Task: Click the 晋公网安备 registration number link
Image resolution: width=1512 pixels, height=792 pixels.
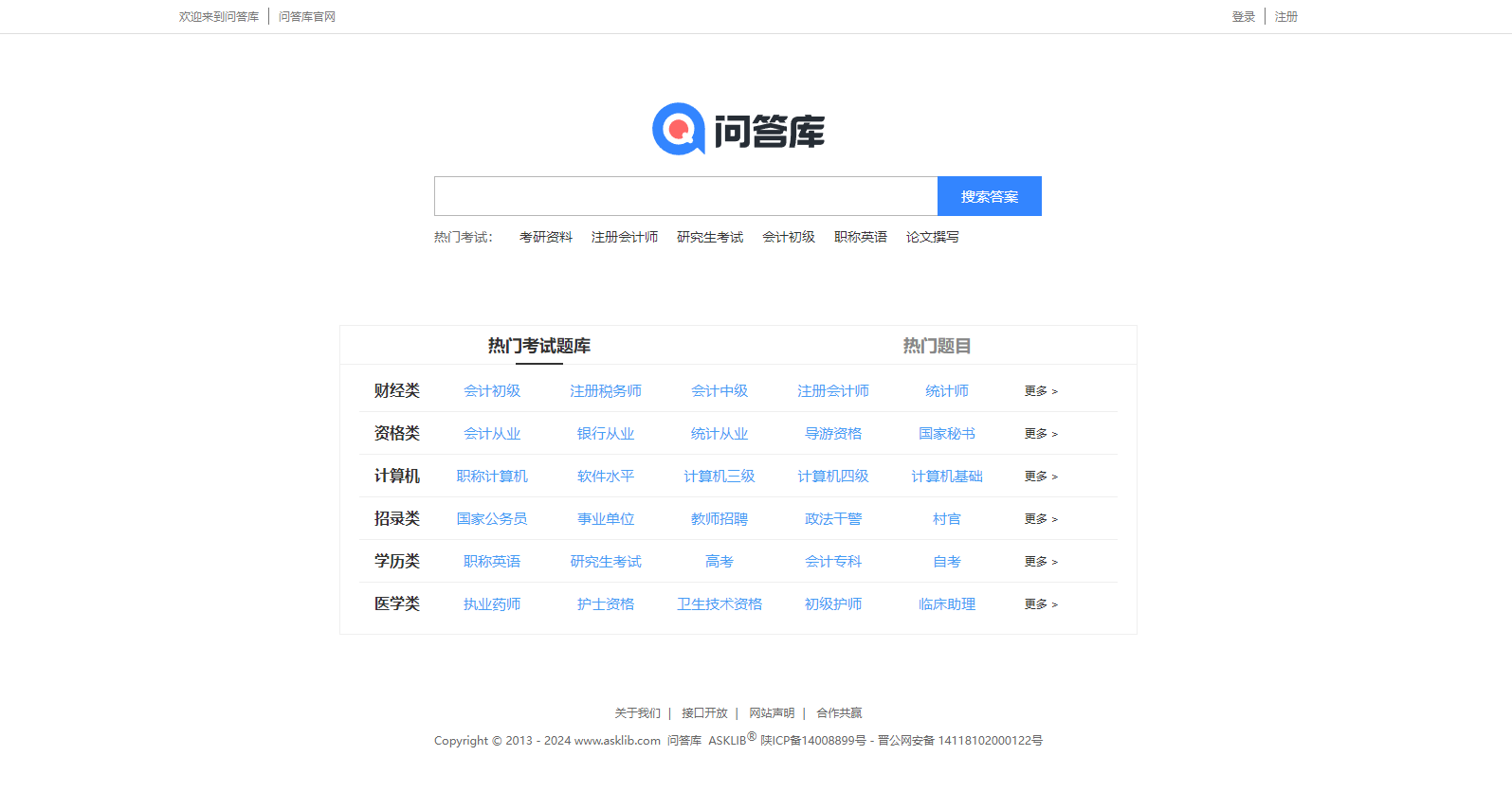Action: 960,741
